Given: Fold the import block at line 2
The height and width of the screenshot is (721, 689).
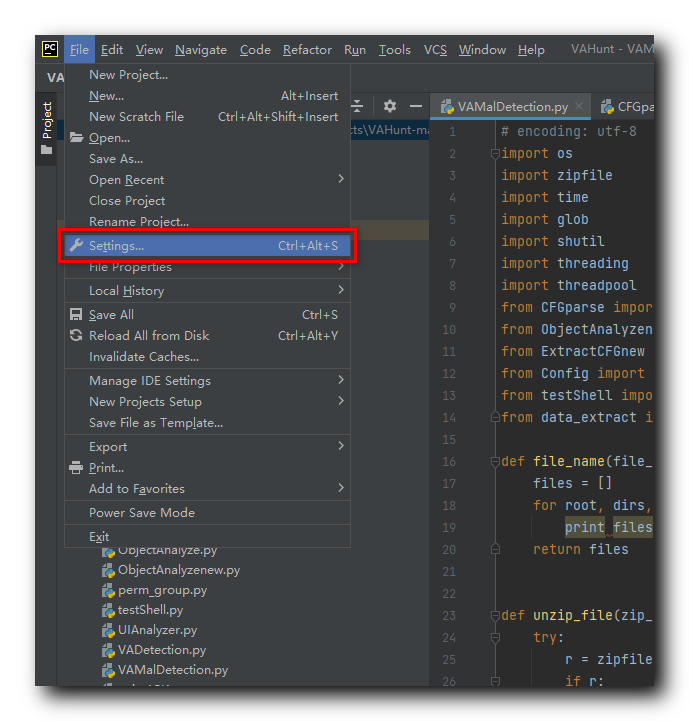Looking at the screenshot, I should coord(495,154).
